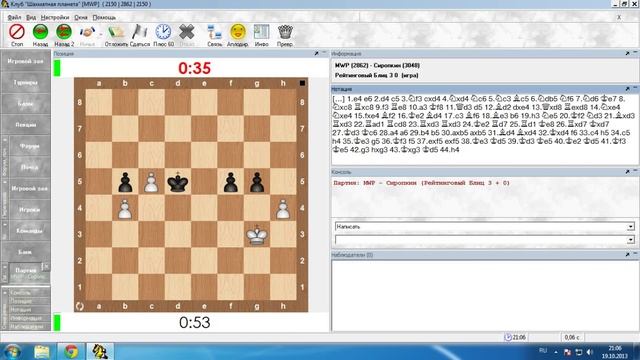The height and width of the screenshot is (360, 640).
Task: Click the 0,06 c status bar value
Action: pyautogui.click(x=572, y=337)
